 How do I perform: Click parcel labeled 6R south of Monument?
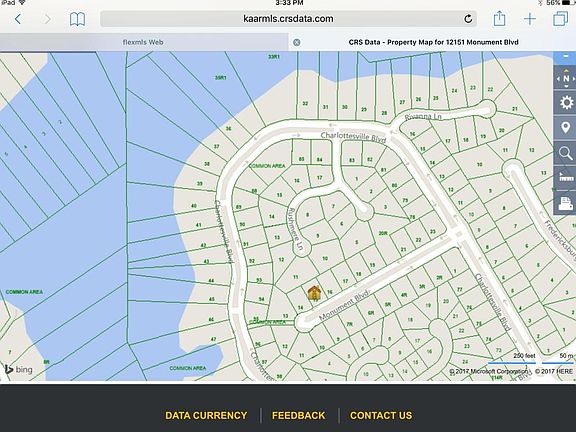(x=371, y=313)
